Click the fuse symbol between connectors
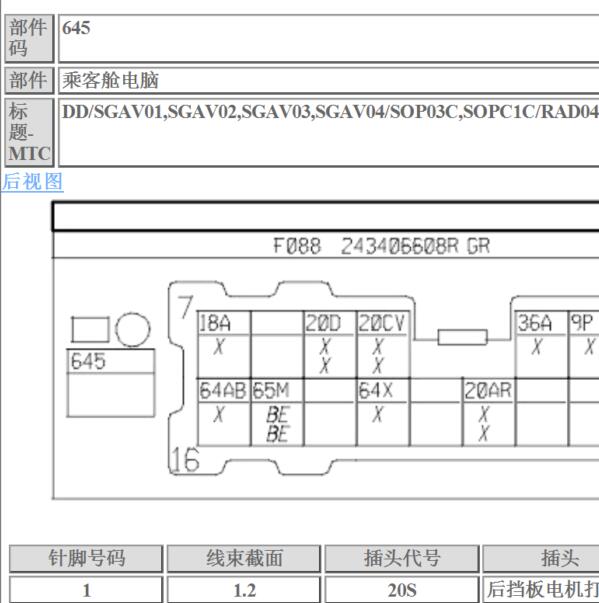Viewport: 599px width, 603px height. pyautogui.click(x=463, y=337)
